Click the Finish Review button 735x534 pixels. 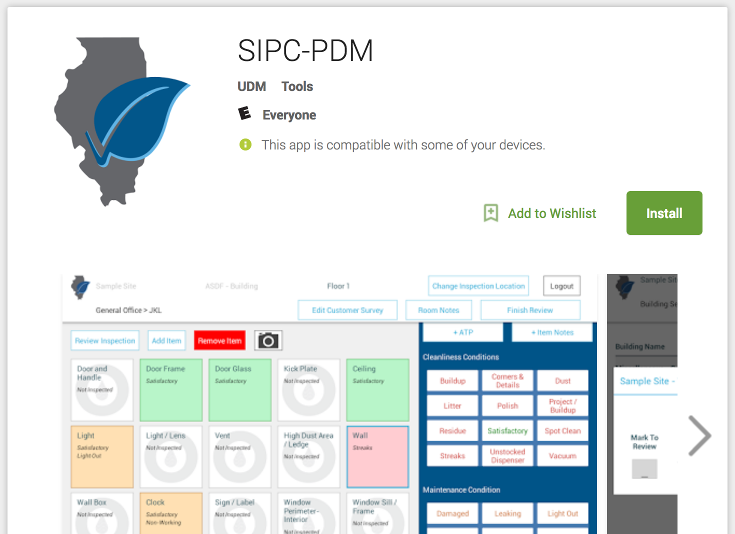click(530, 310)
